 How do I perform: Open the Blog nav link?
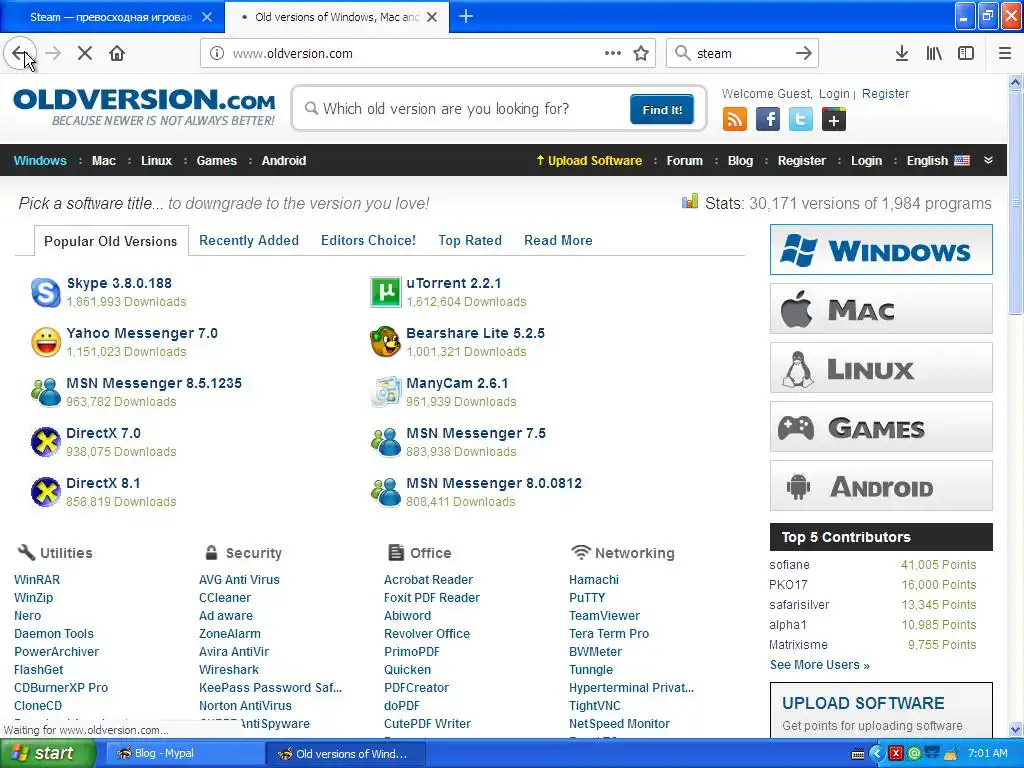point(741,161)
